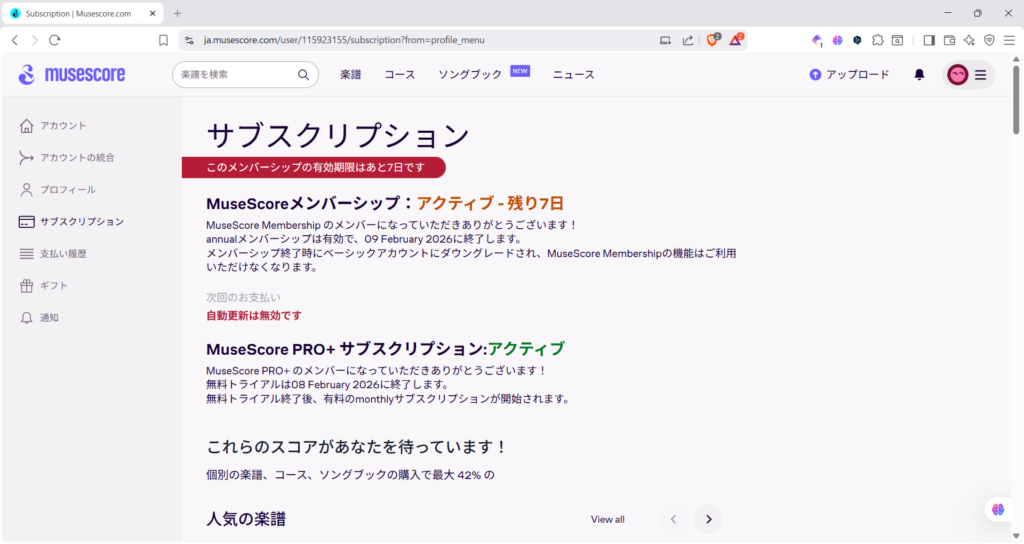Click the アップロード upload button
Viewport: 1024px width, 544px height.
849,75
